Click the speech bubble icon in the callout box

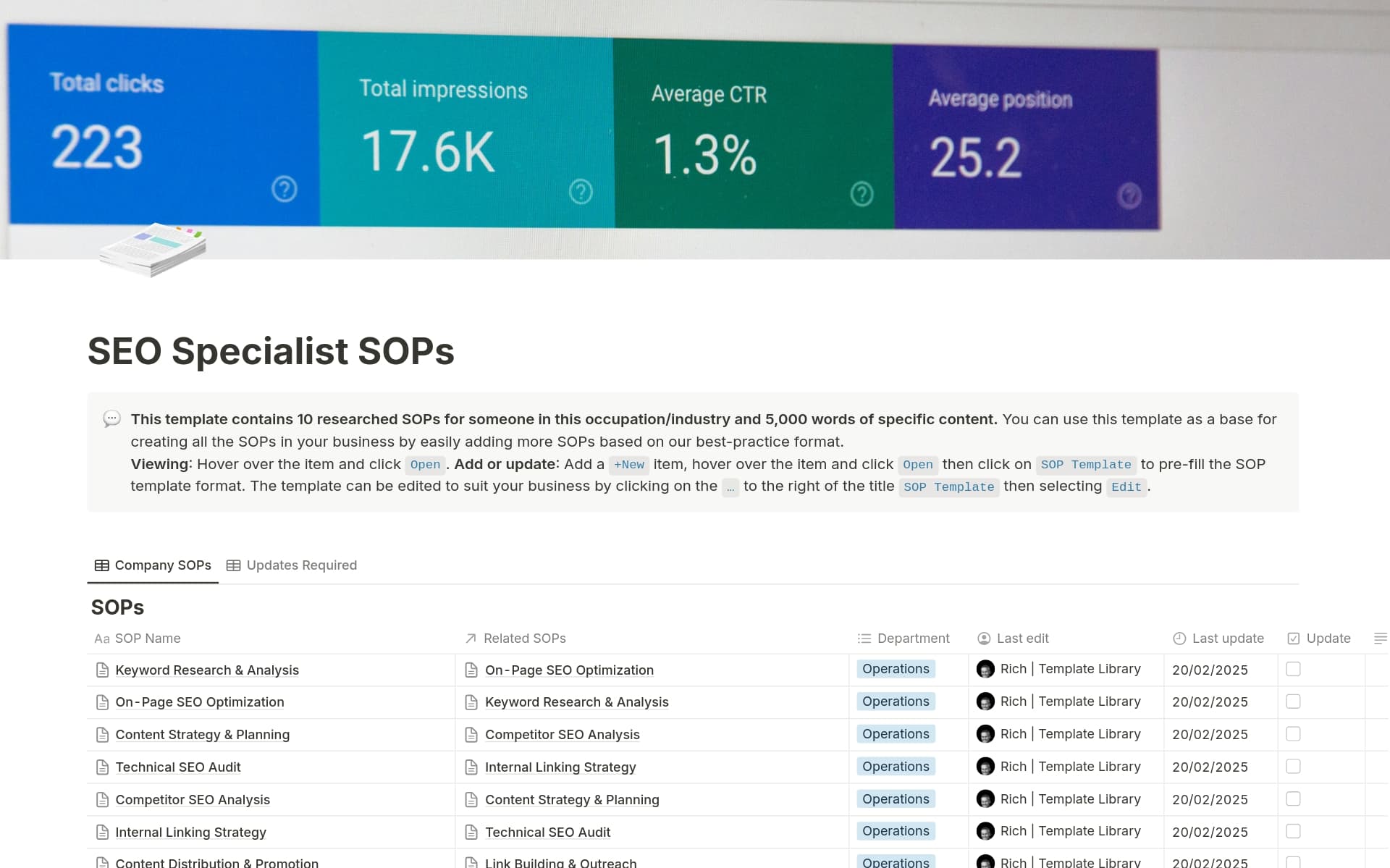[x=111, y=419]
